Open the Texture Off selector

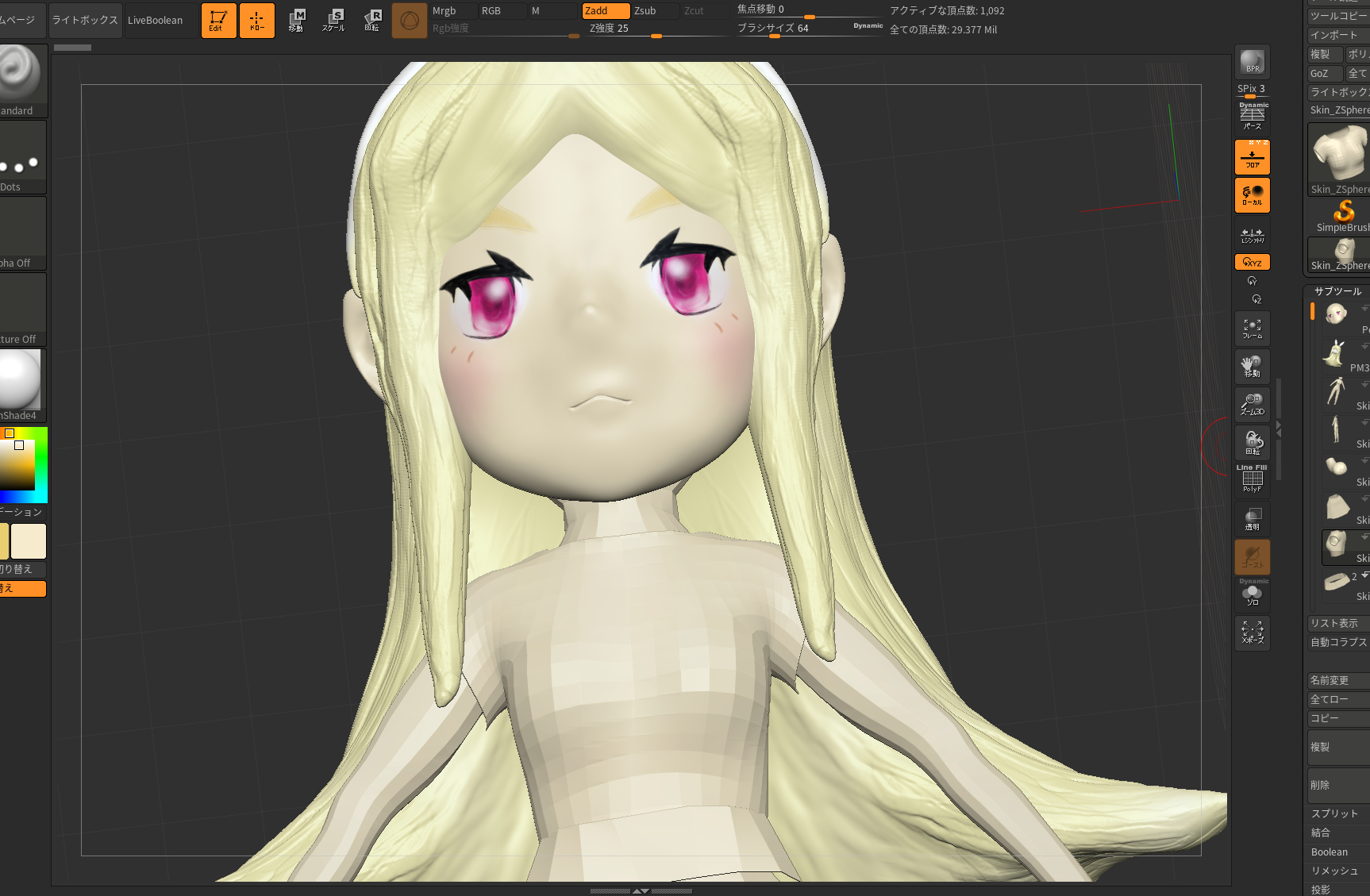23,310
